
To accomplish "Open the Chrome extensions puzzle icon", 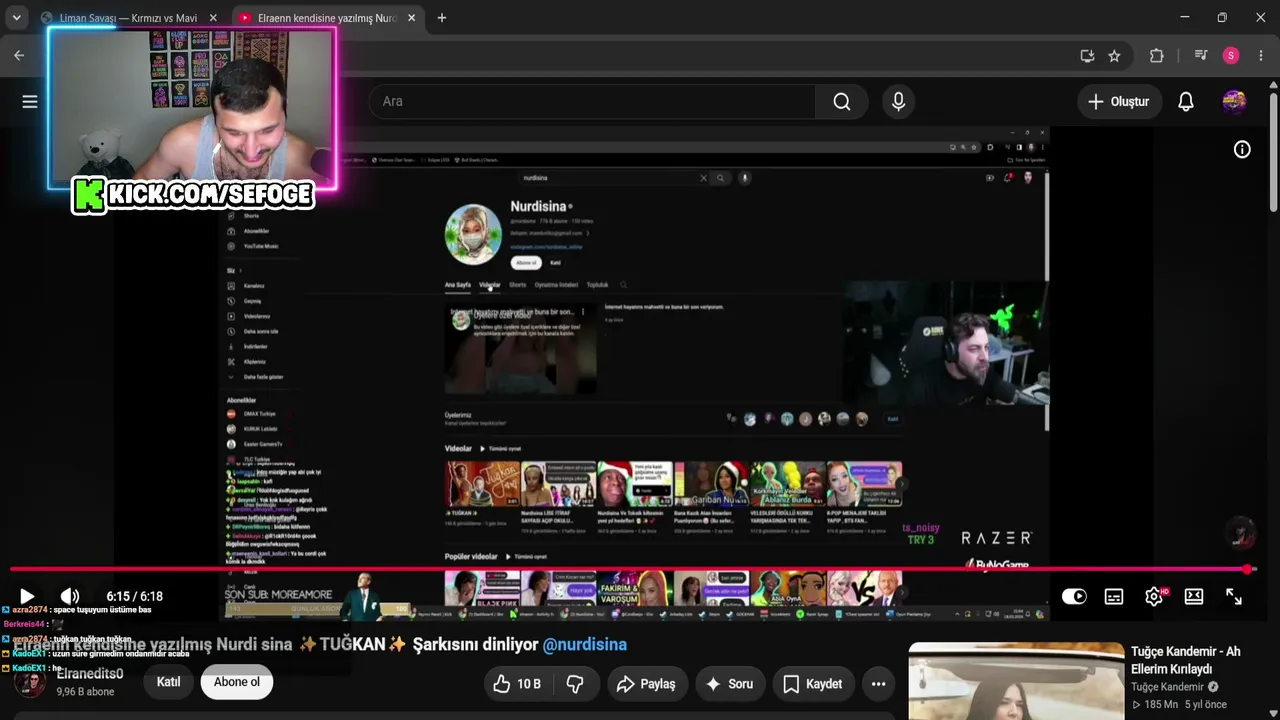I will 1157,56.
